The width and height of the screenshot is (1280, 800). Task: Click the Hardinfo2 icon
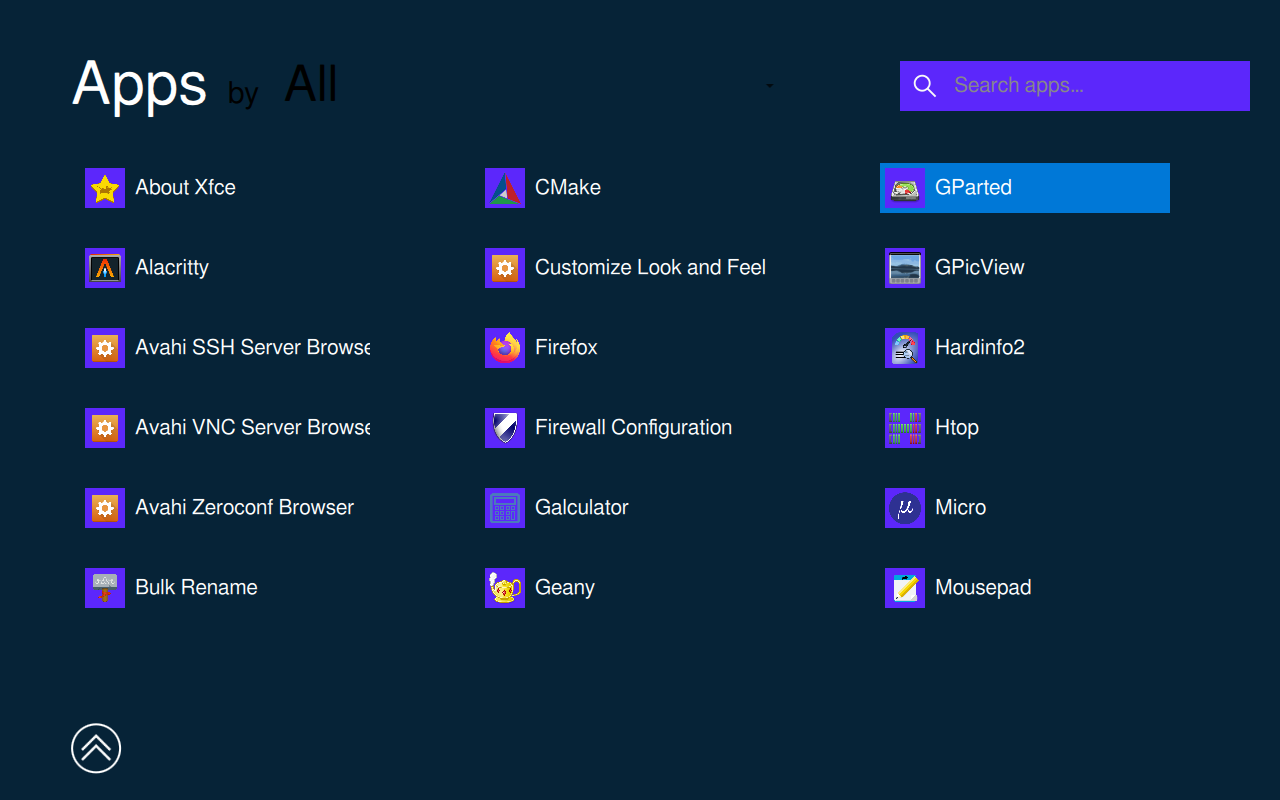point(905,348)
